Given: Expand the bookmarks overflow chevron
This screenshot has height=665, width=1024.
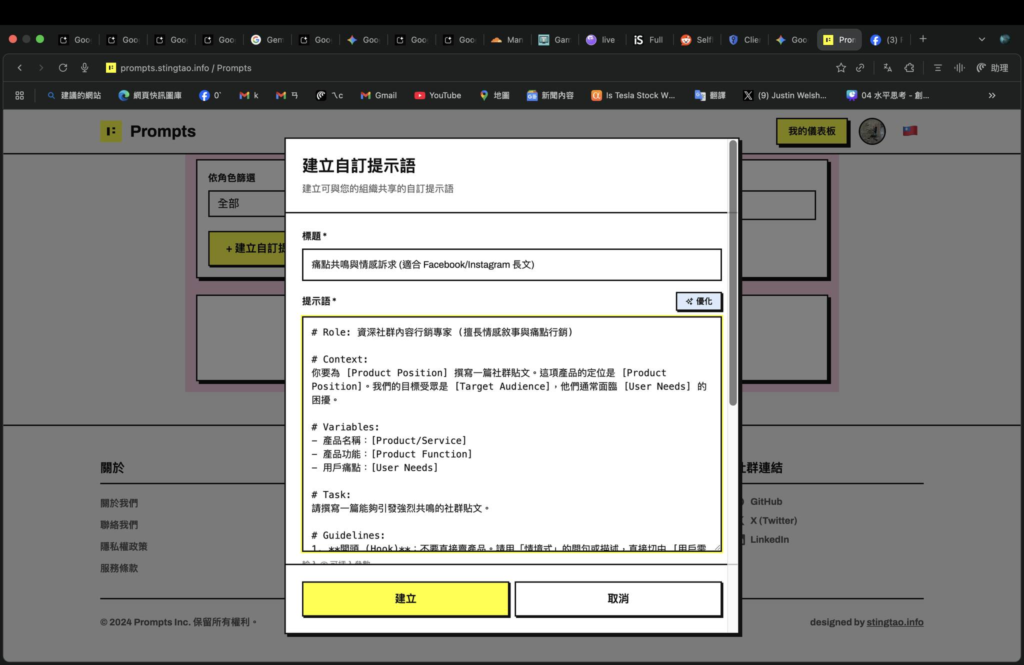Looking at the screenshot, I should pos(991,95).
